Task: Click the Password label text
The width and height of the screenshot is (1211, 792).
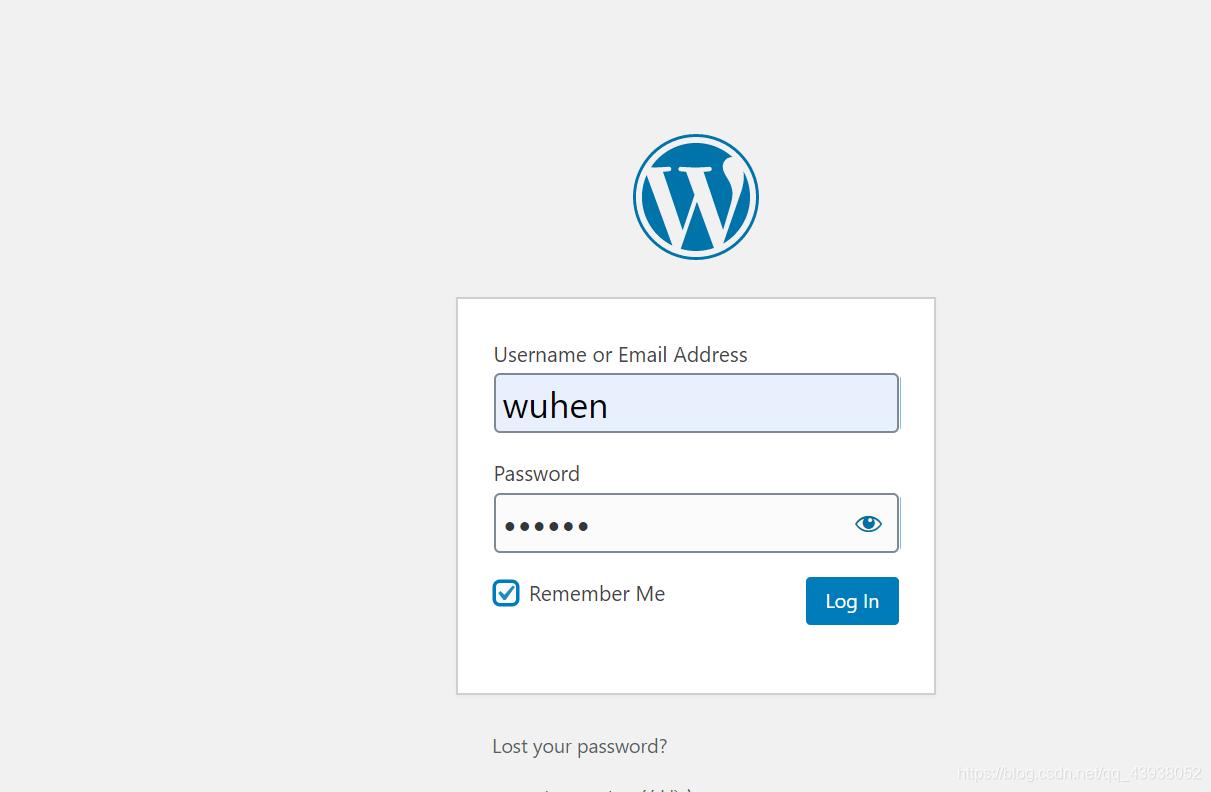Action: (537, 474)
